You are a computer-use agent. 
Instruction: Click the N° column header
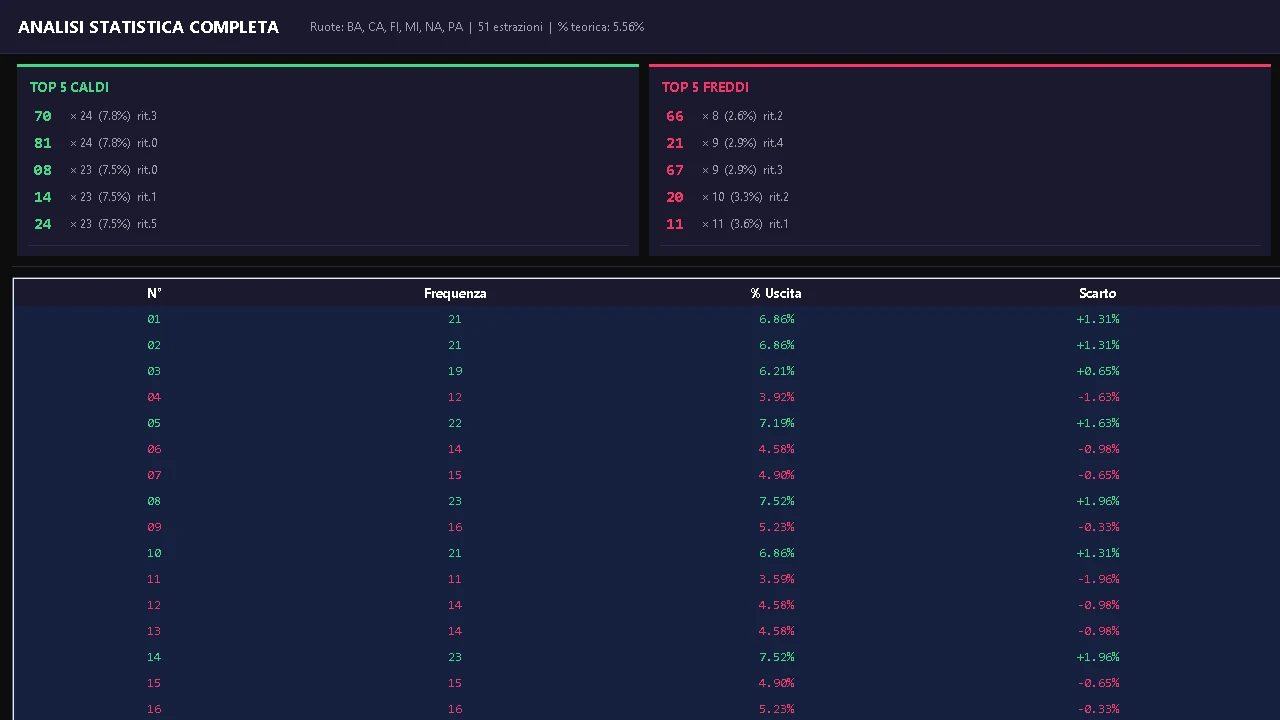click(x=154, y=293)
